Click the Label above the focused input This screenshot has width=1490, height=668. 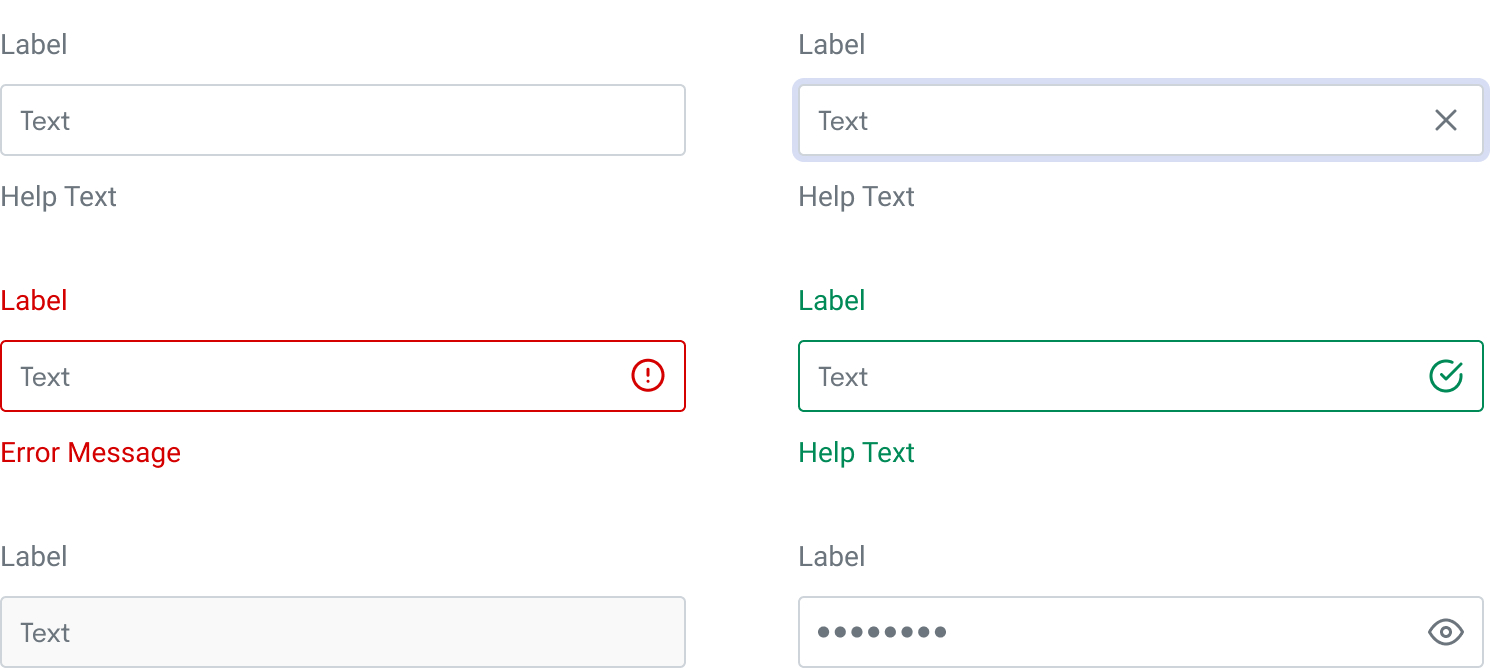coord(832,44)
